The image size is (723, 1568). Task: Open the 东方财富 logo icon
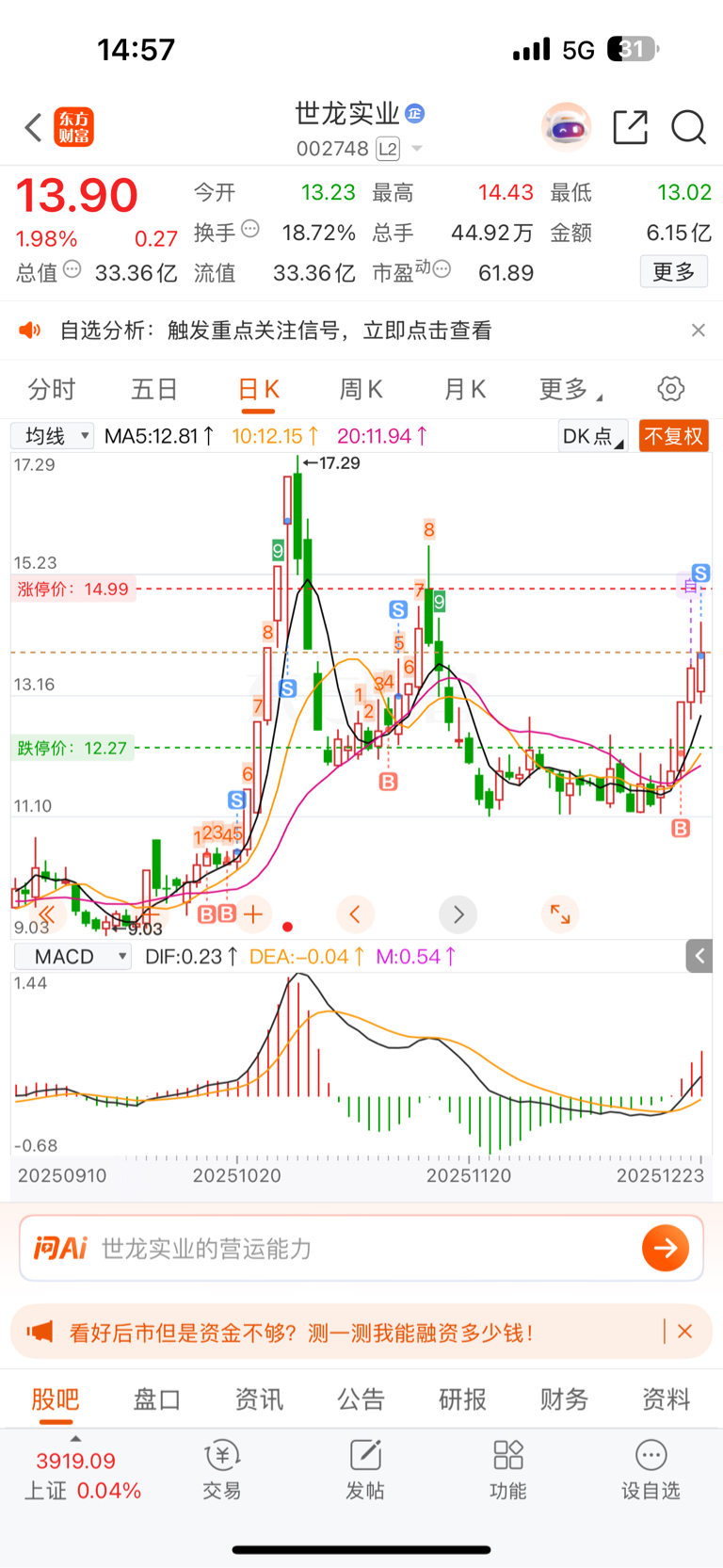[x=73, y=127]
